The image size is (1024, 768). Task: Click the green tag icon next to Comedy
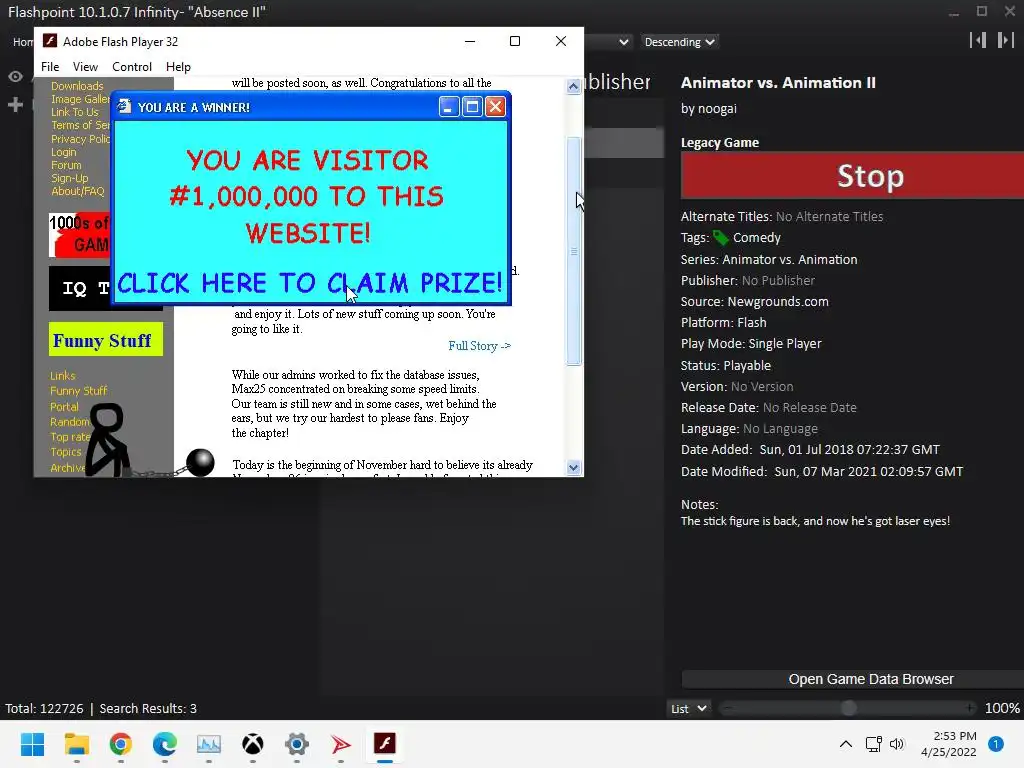point(721,238)
